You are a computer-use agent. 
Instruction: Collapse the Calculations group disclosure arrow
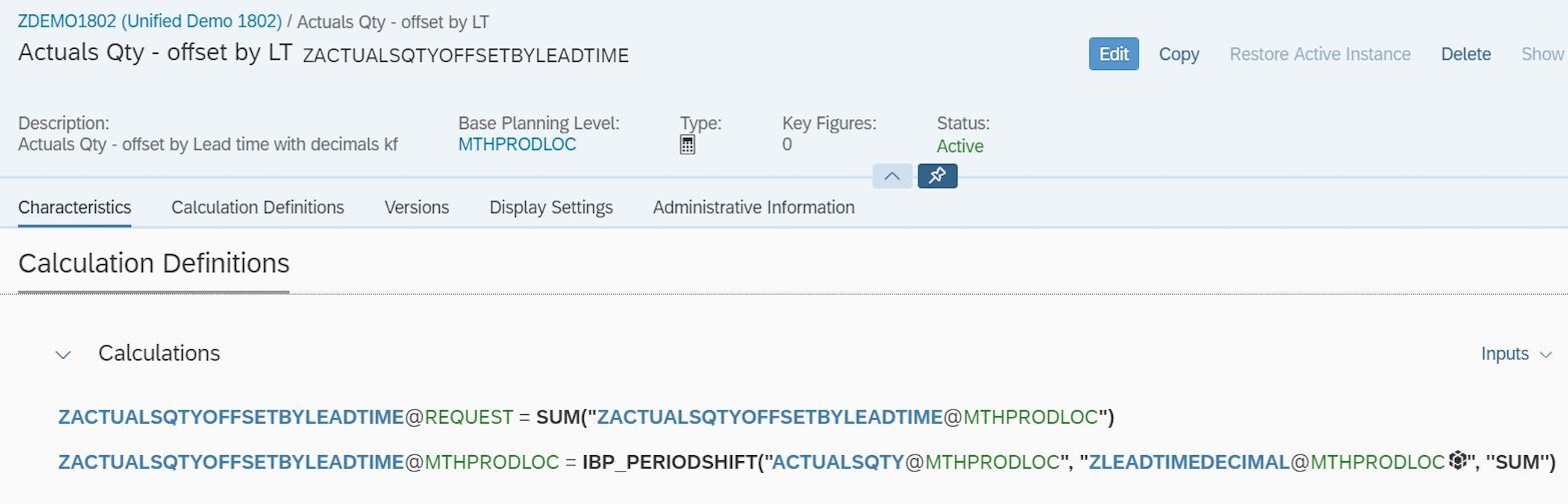(63, 354)
